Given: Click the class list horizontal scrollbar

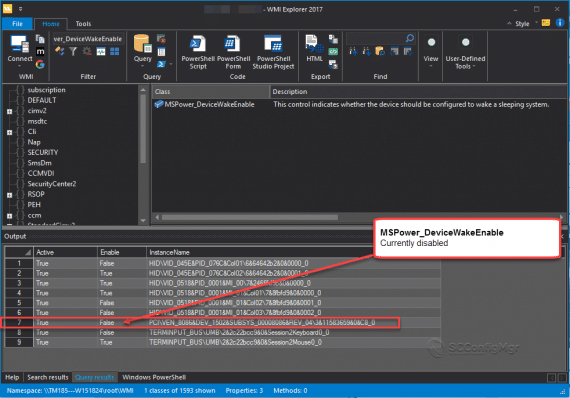Looking at the screenshot, I should pyautogui.click(x=250, y=217).
